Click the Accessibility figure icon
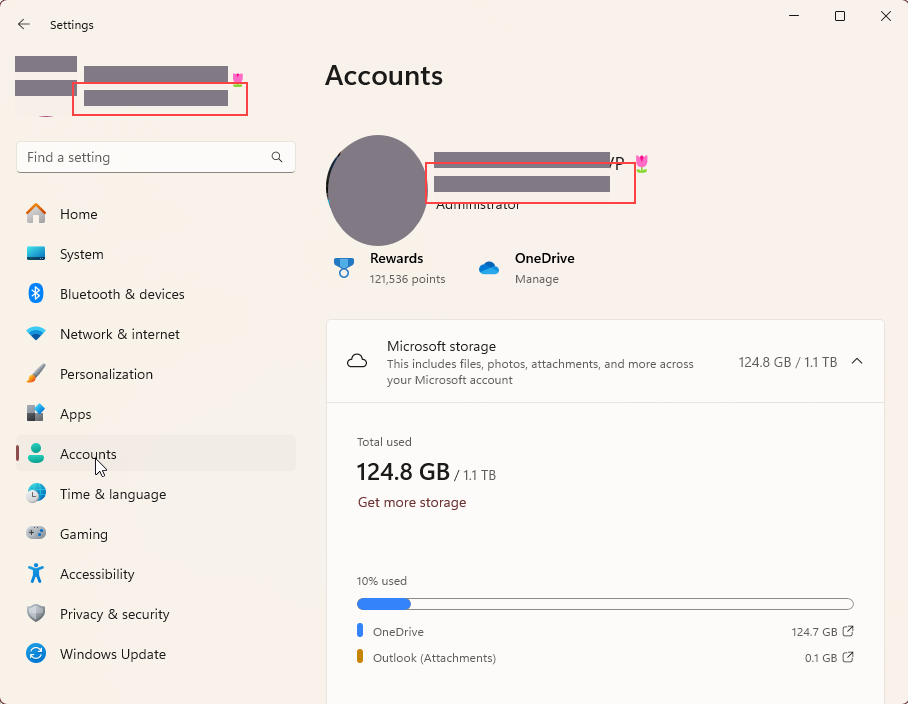 click(36, 573)
